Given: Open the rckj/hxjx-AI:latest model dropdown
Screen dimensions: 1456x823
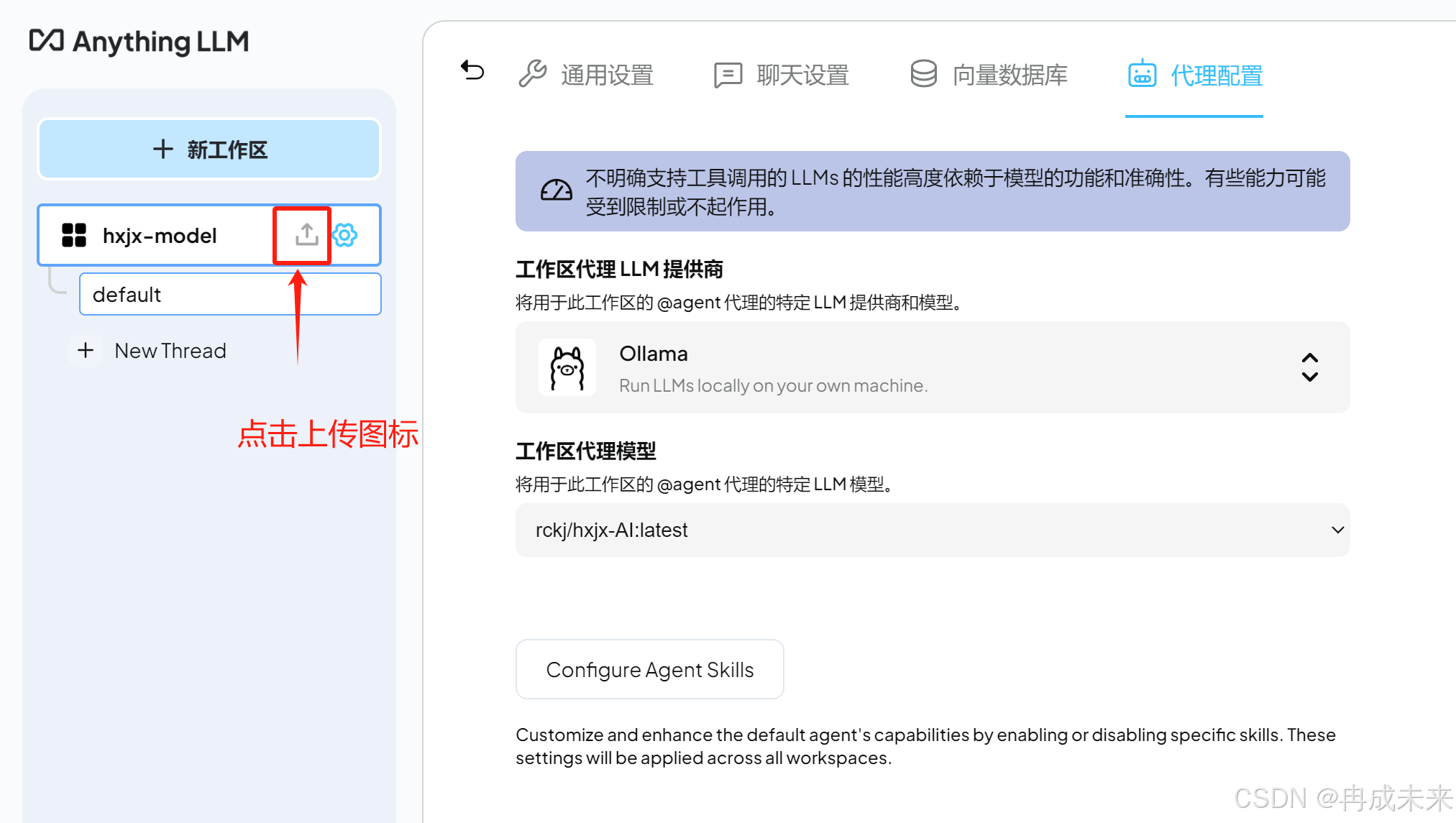Looking at the screenshot, I should tap(933, 530).
